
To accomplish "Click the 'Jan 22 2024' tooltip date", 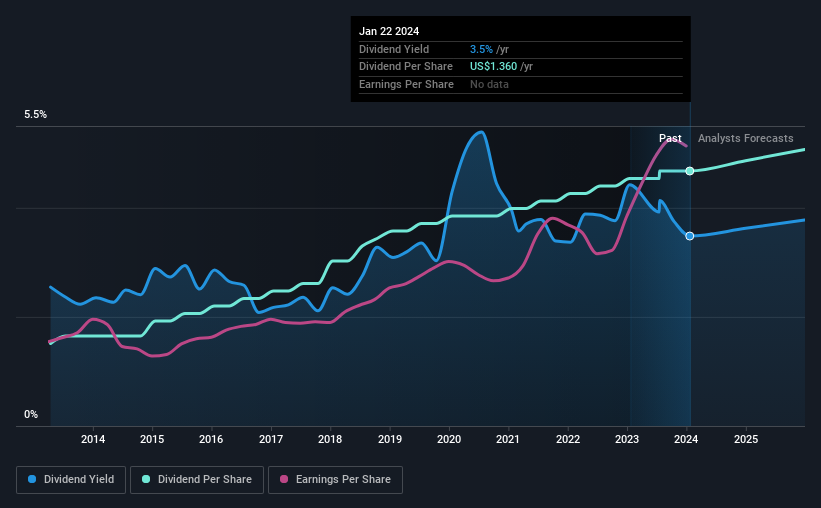I will tap(389, 31).
